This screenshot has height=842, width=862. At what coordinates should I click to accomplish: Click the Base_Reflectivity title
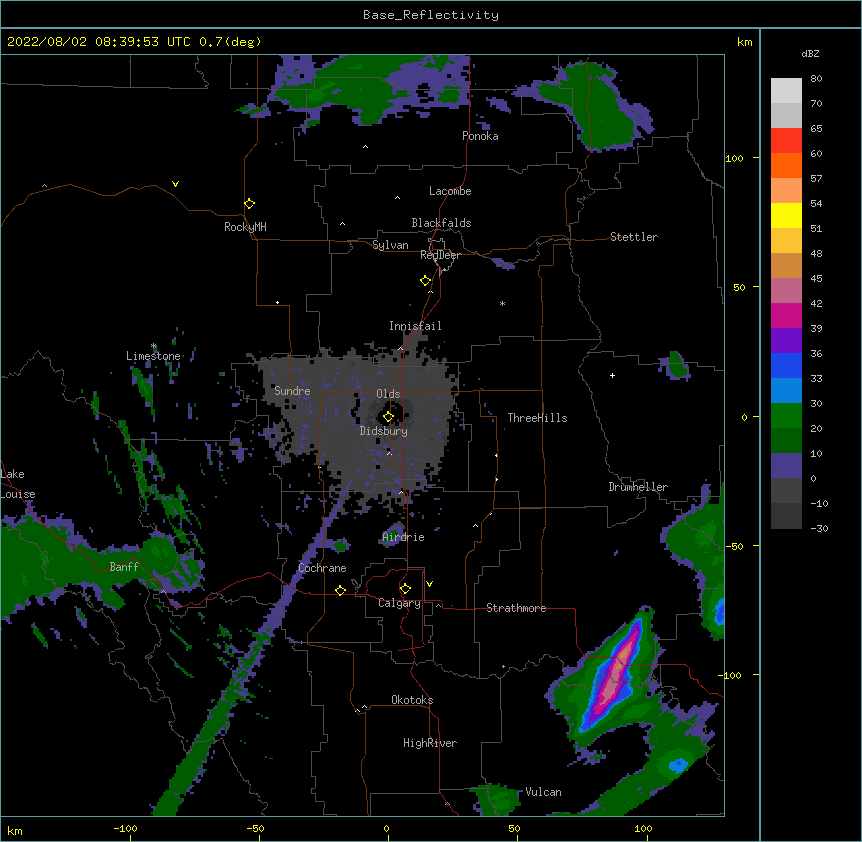tap(431, 15)
